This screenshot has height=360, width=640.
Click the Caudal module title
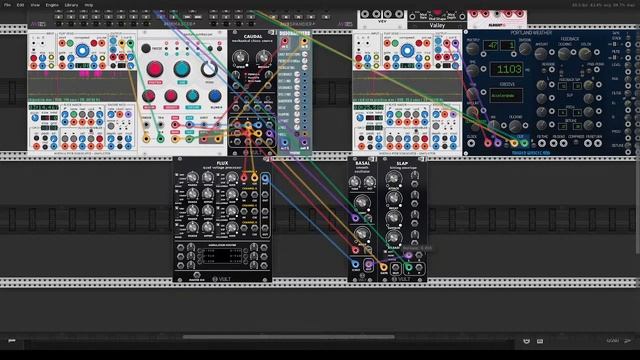pos(252,36)
